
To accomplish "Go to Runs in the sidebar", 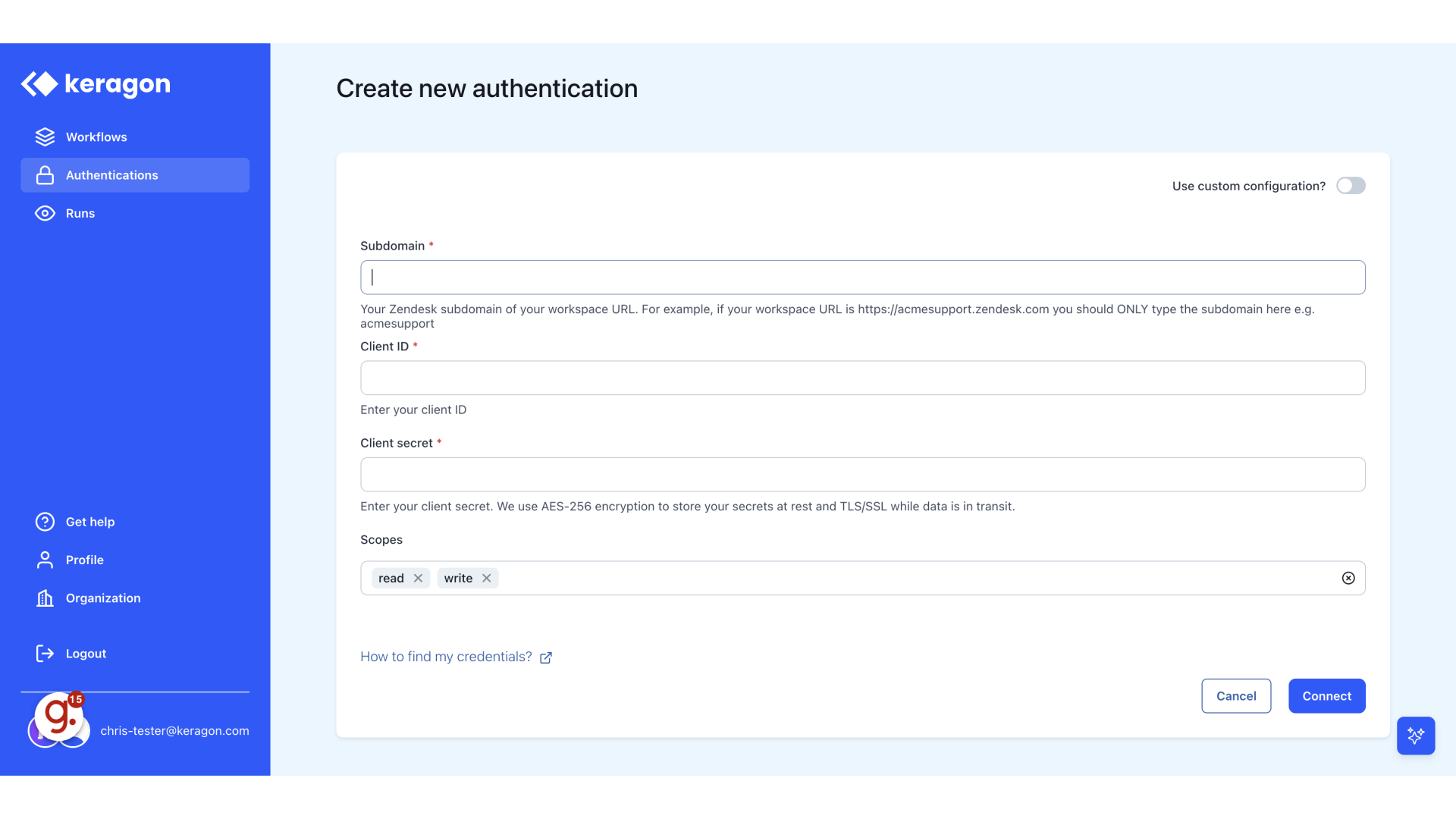I will (135, 213).
